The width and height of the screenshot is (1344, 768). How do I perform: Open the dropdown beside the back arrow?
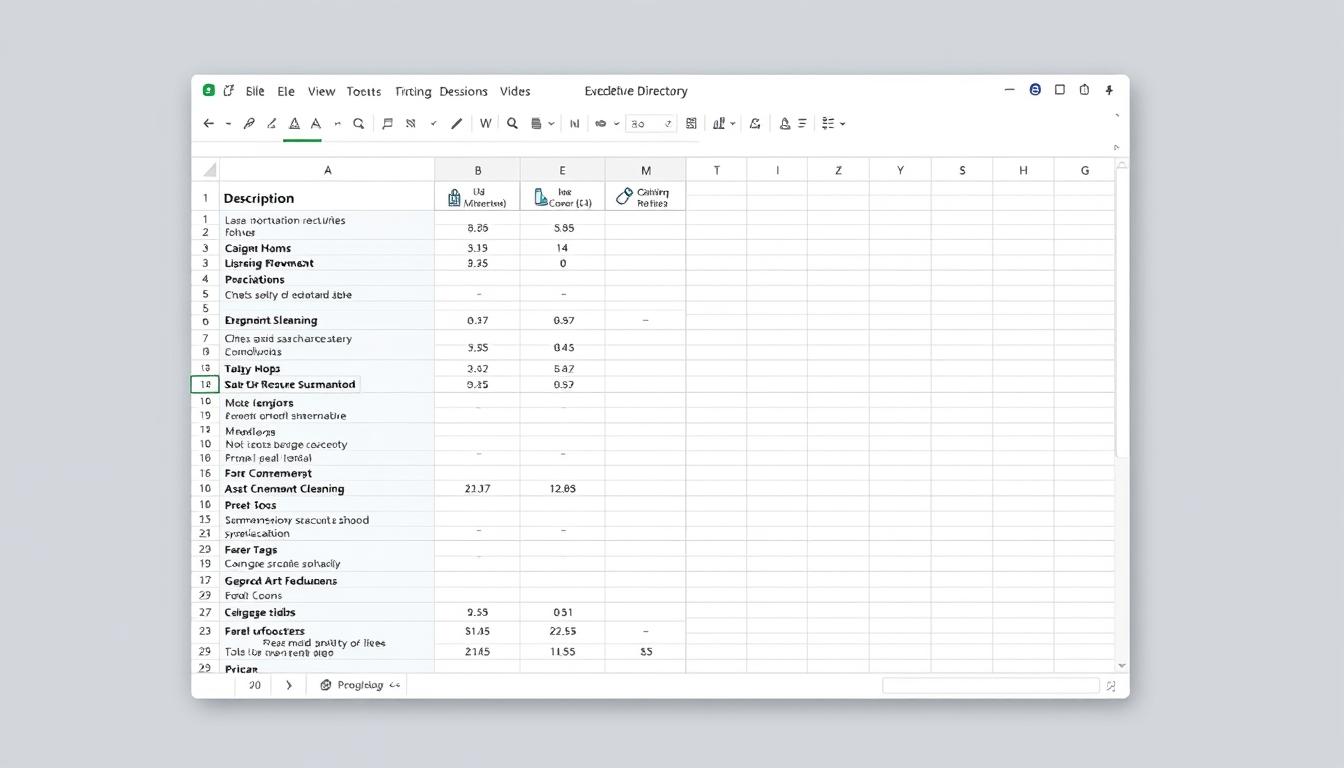click(228, 124)
